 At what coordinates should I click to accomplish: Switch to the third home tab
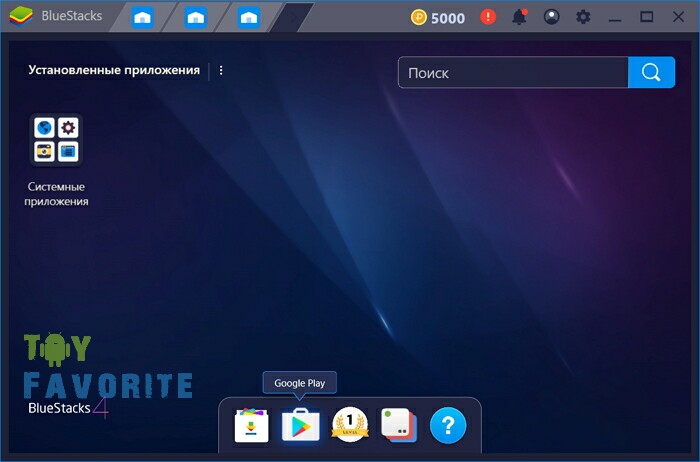coord(249,17)
